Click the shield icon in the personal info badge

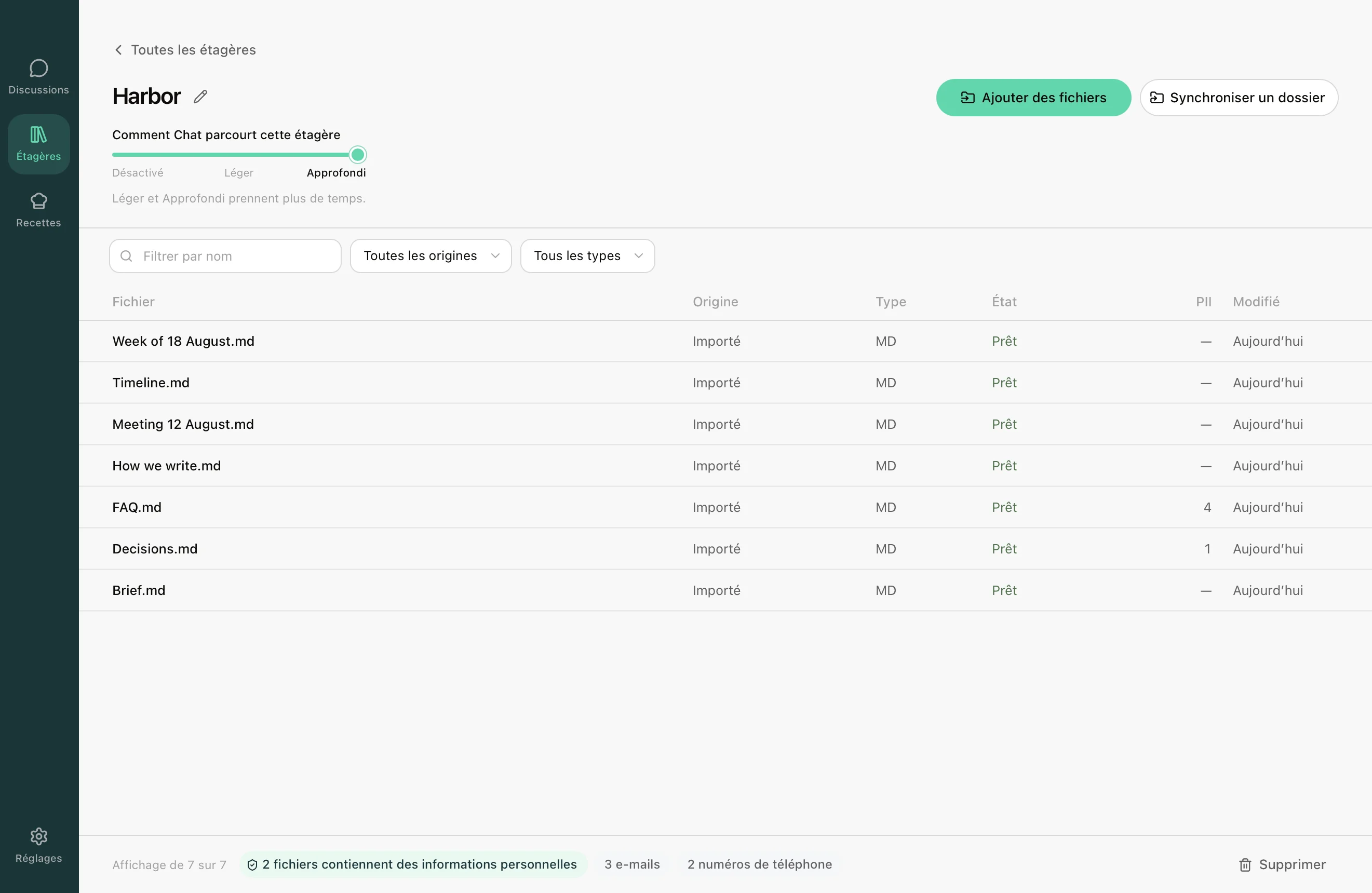[x=252, y=864]
